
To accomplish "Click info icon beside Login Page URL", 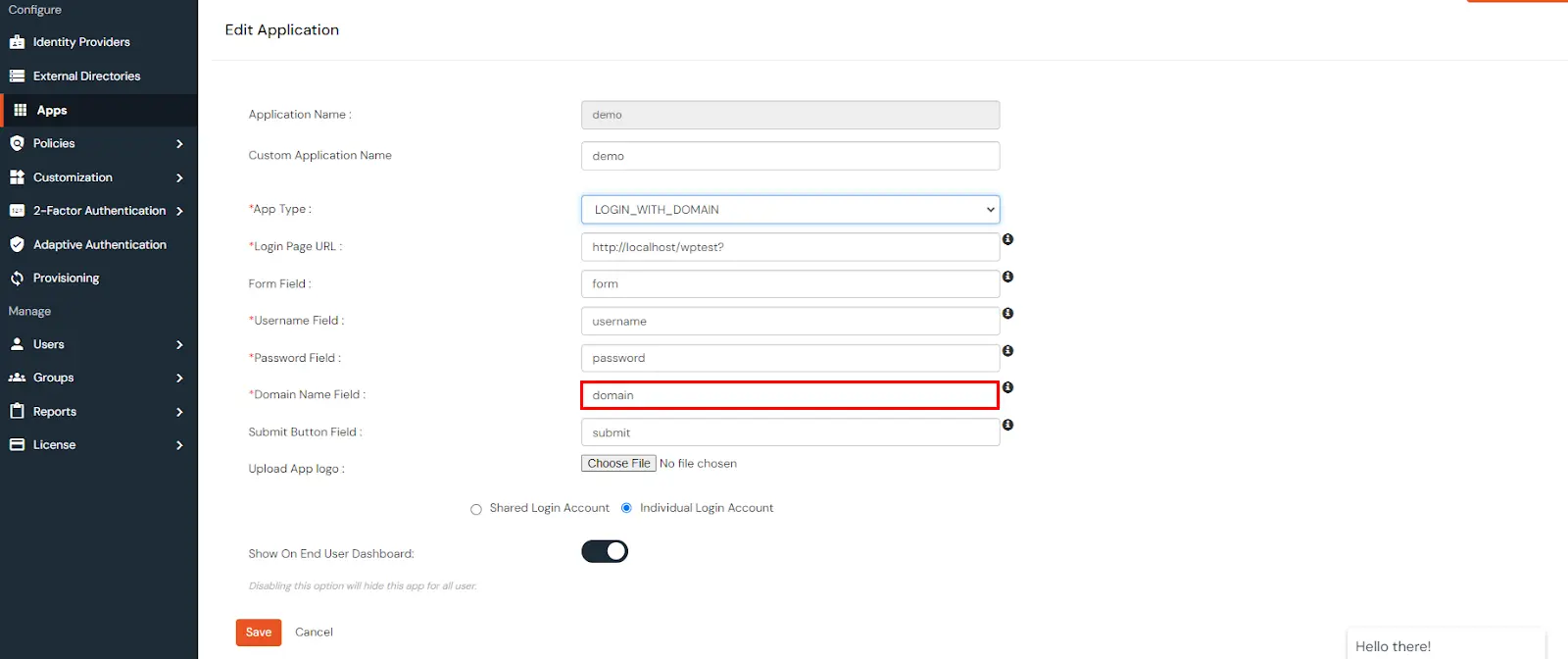I will click(1007, 239).
